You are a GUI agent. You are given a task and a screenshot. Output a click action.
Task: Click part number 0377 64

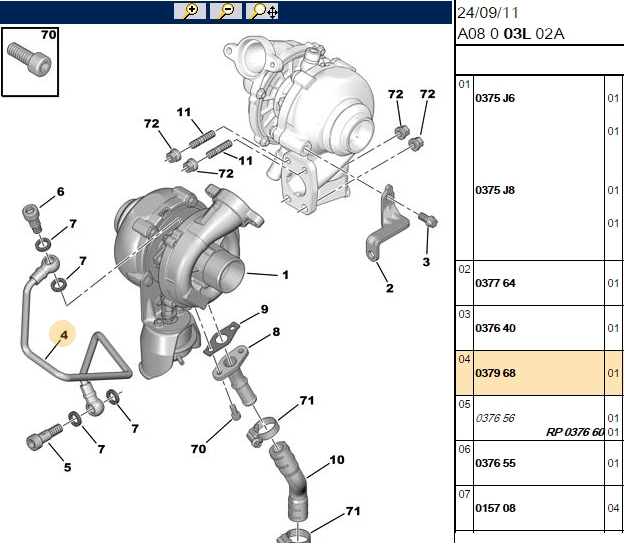(x=495, y=283)
